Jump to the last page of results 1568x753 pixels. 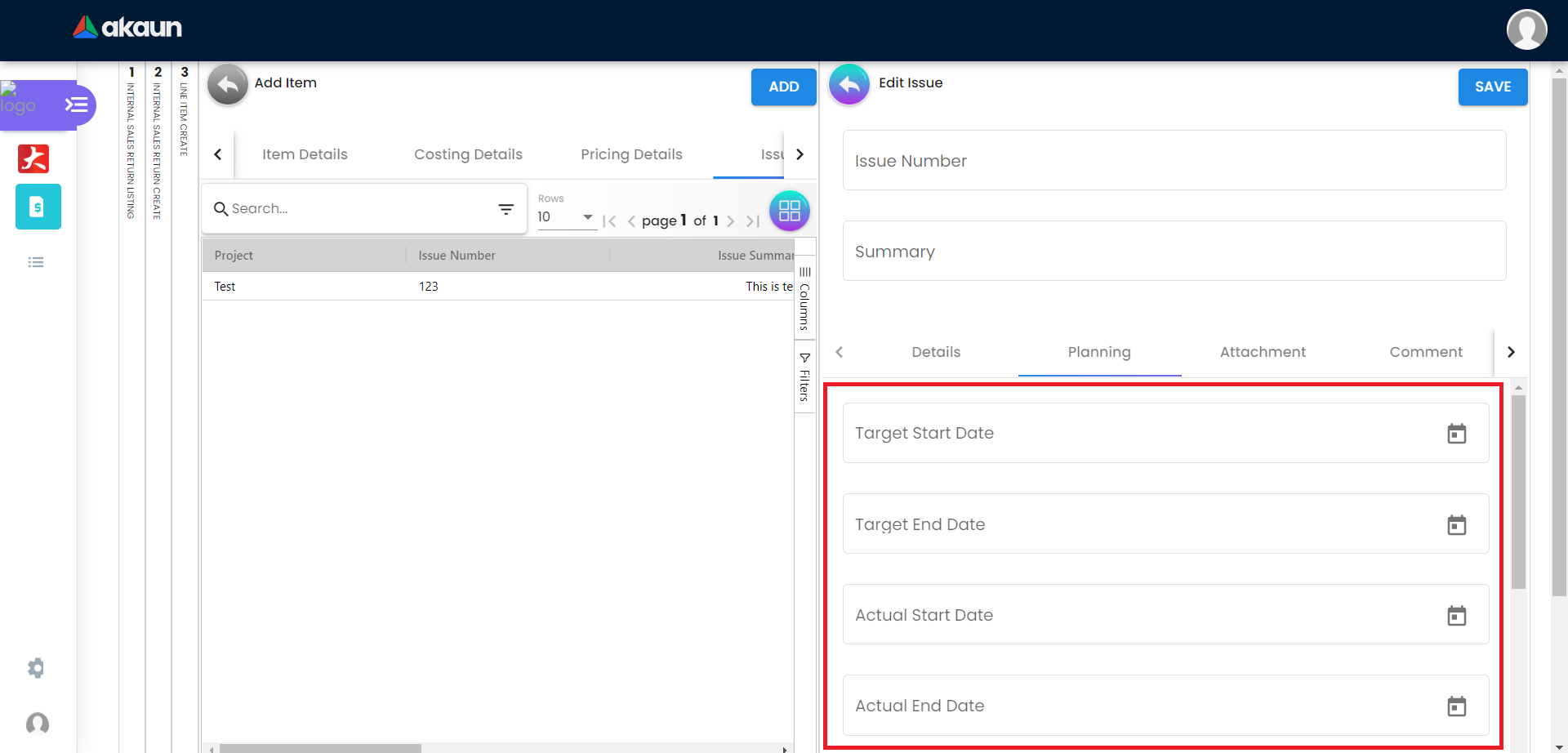(753, 221)
